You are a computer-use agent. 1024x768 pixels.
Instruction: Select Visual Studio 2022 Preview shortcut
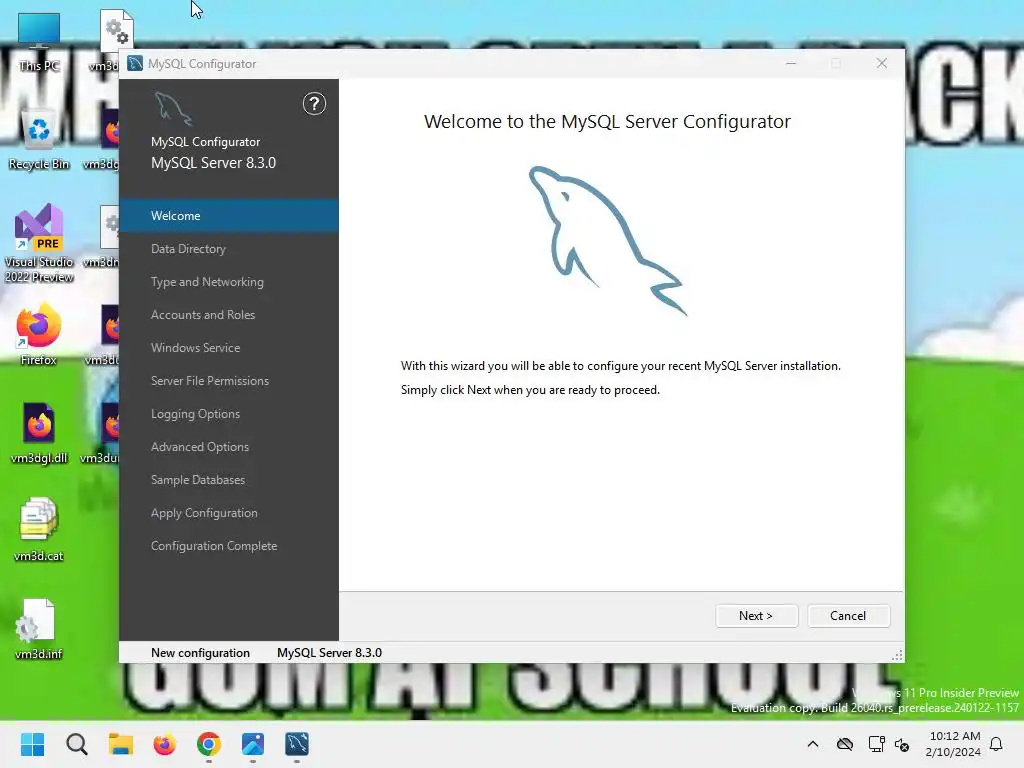pos(39,244)
